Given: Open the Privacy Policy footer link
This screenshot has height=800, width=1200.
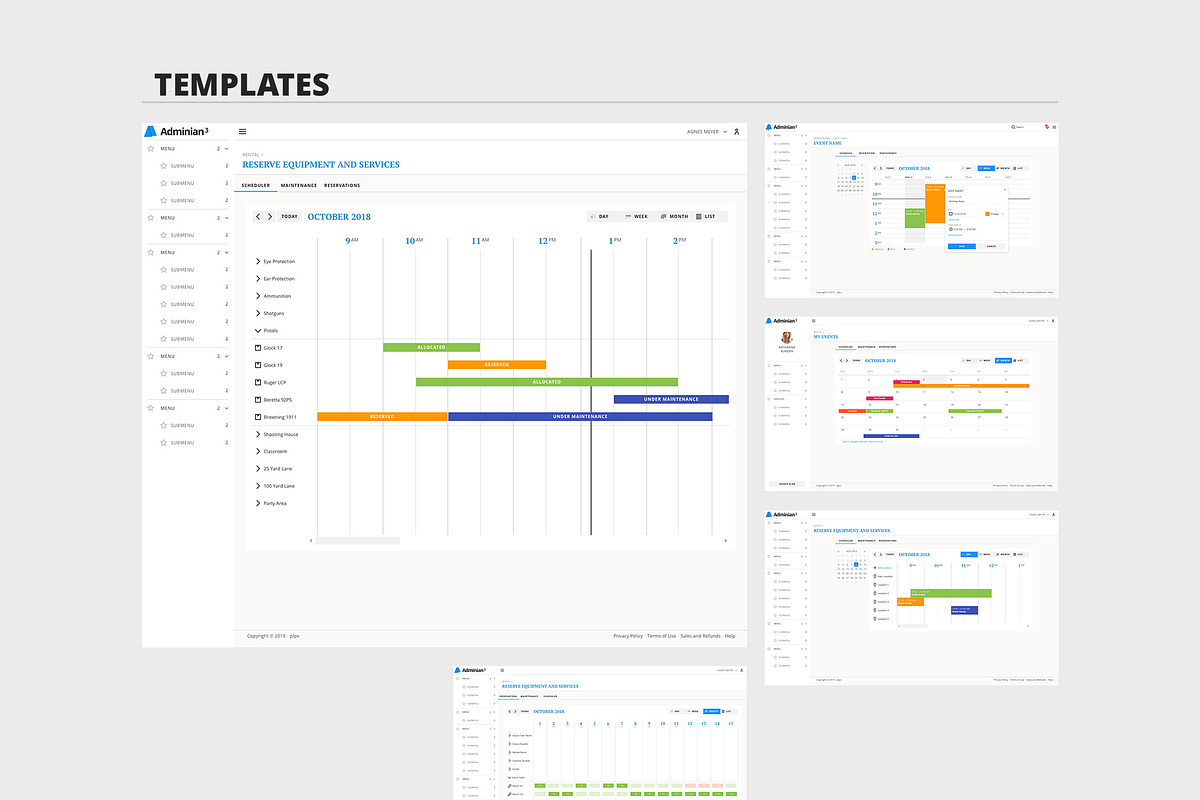Looking at the screenshot, I should tap(628, 636).
